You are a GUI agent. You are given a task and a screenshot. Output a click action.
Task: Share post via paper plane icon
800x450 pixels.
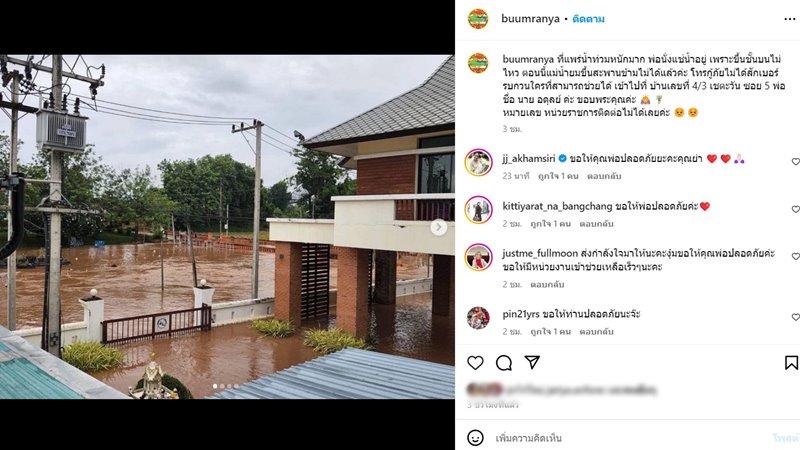(x=532, y=362)
